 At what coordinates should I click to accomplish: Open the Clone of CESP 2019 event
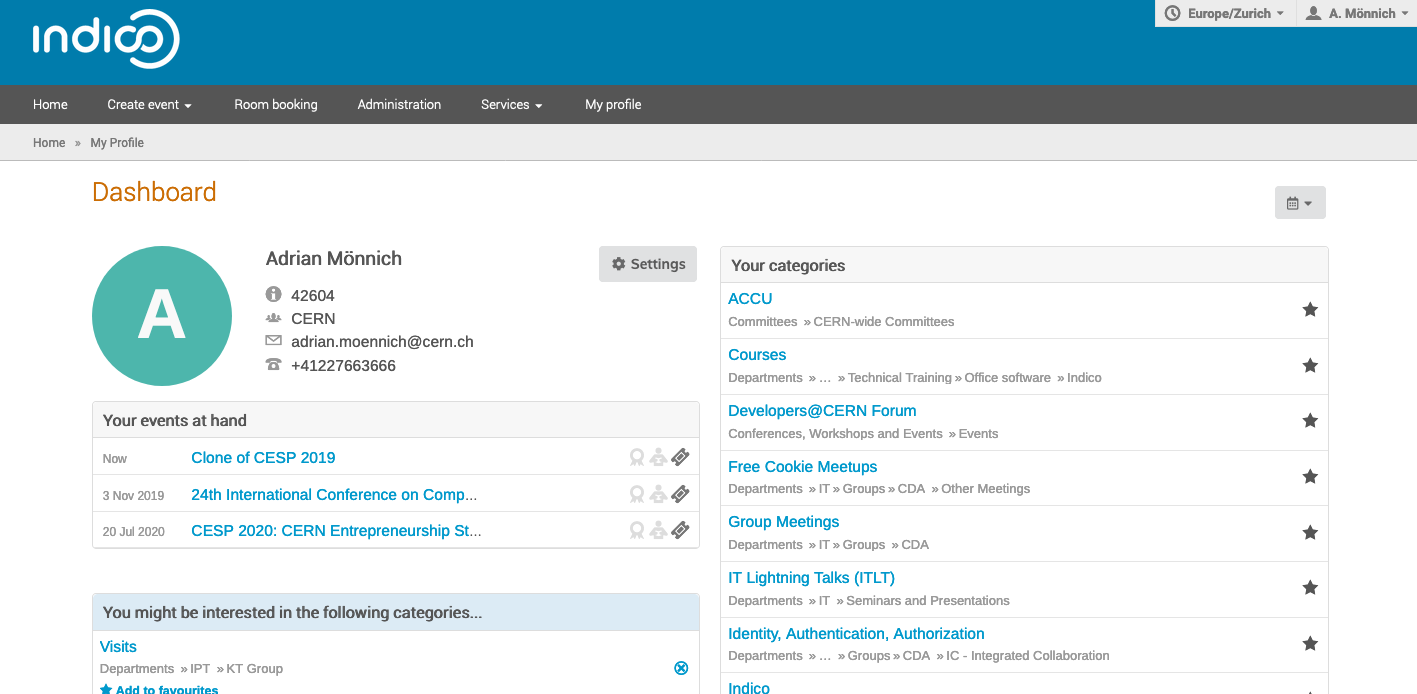(263, 457)
